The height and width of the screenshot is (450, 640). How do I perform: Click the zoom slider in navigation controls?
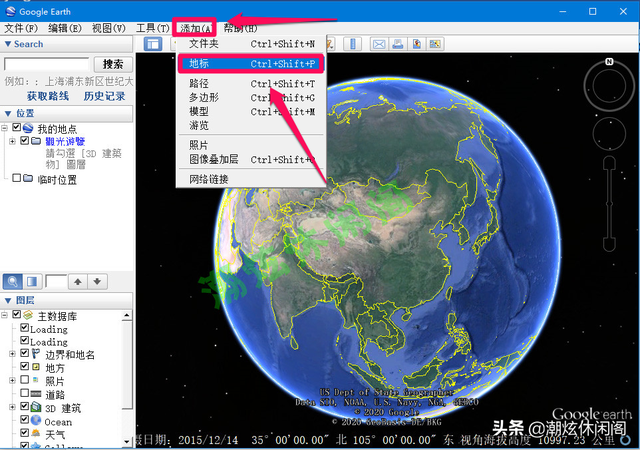609,203
